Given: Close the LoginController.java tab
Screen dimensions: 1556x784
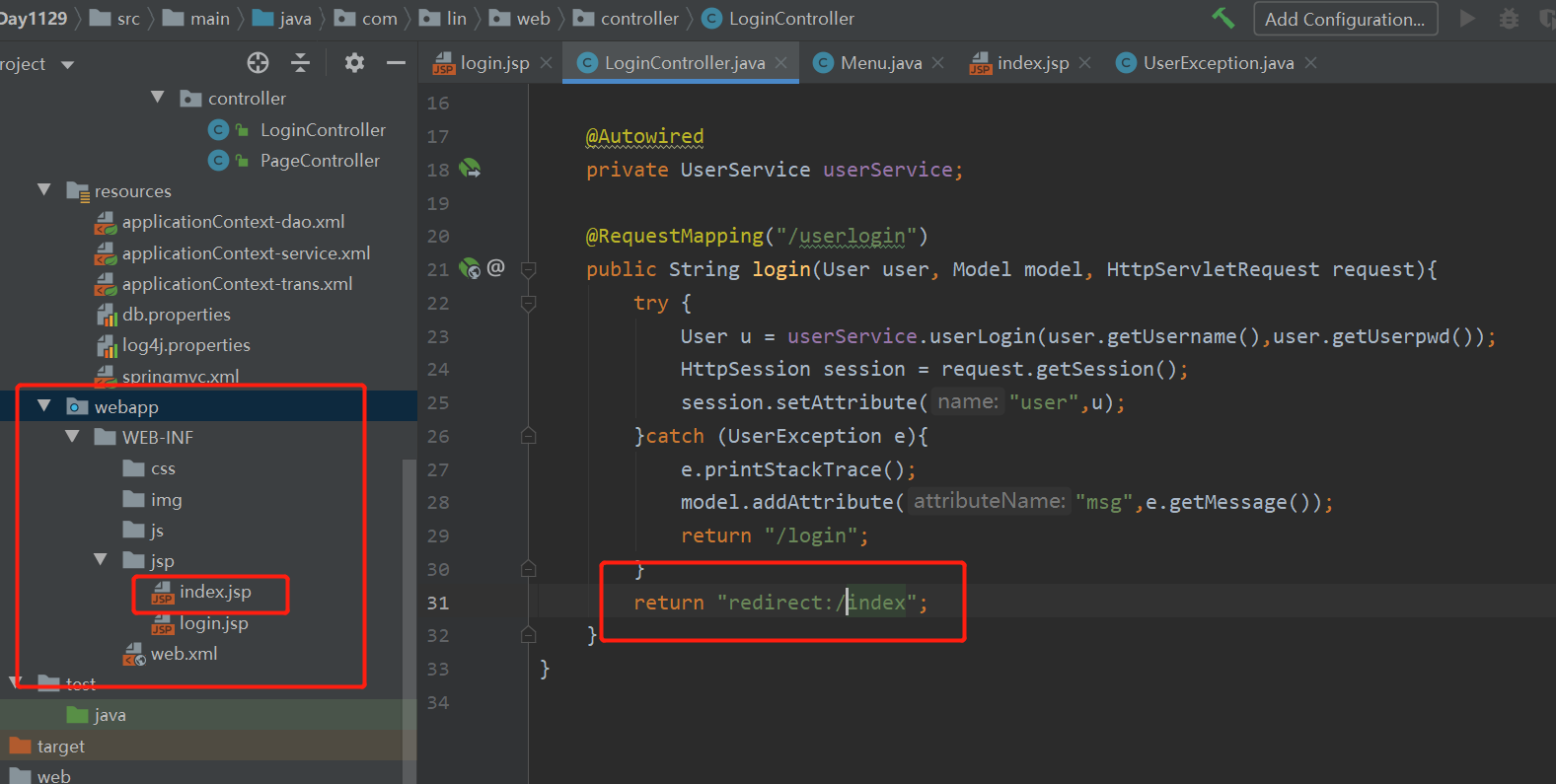Looking at the screenshot, I should coord(781,63).
